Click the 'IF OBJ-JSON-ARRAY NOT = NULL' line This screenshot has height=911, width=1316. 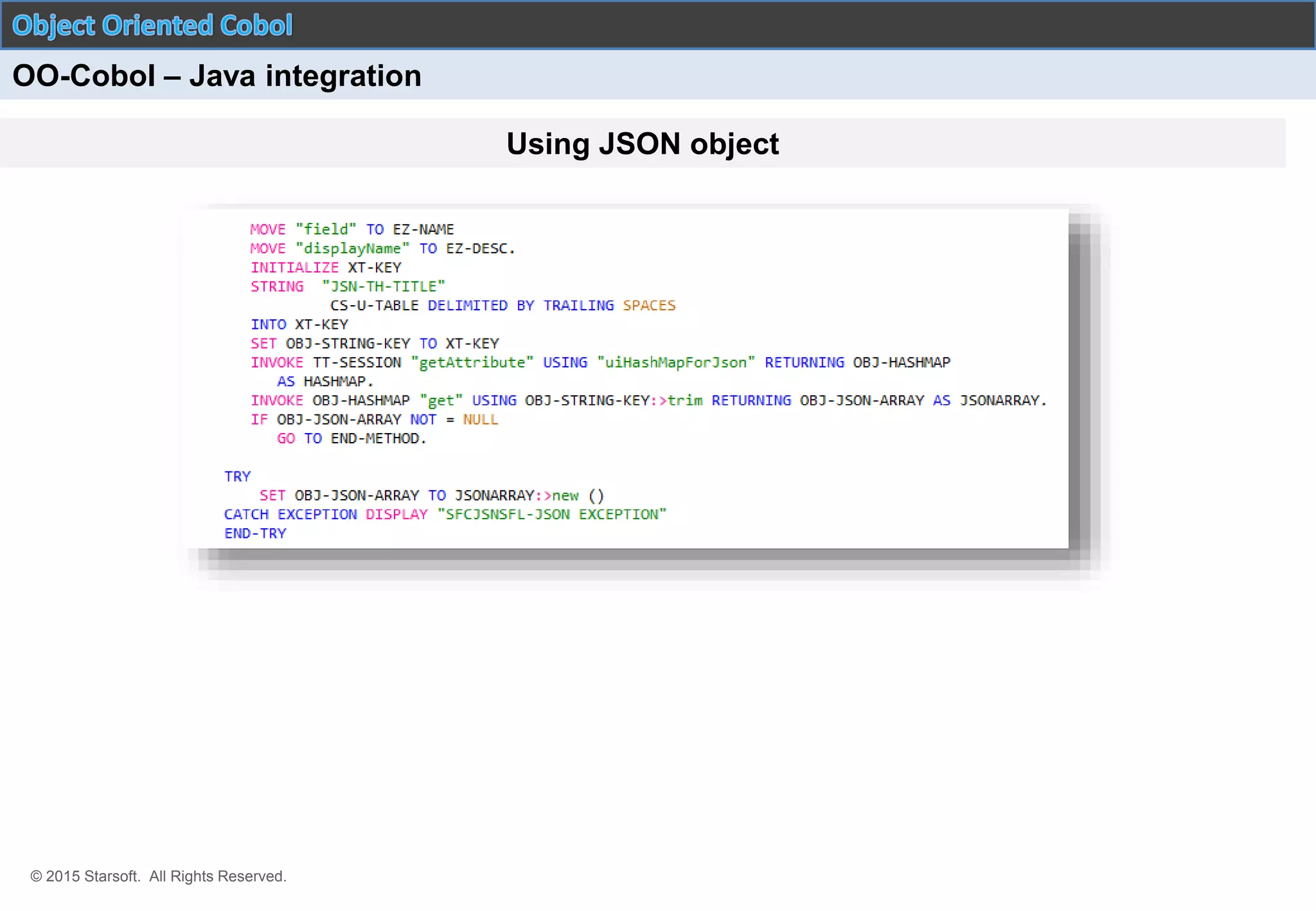375,420
